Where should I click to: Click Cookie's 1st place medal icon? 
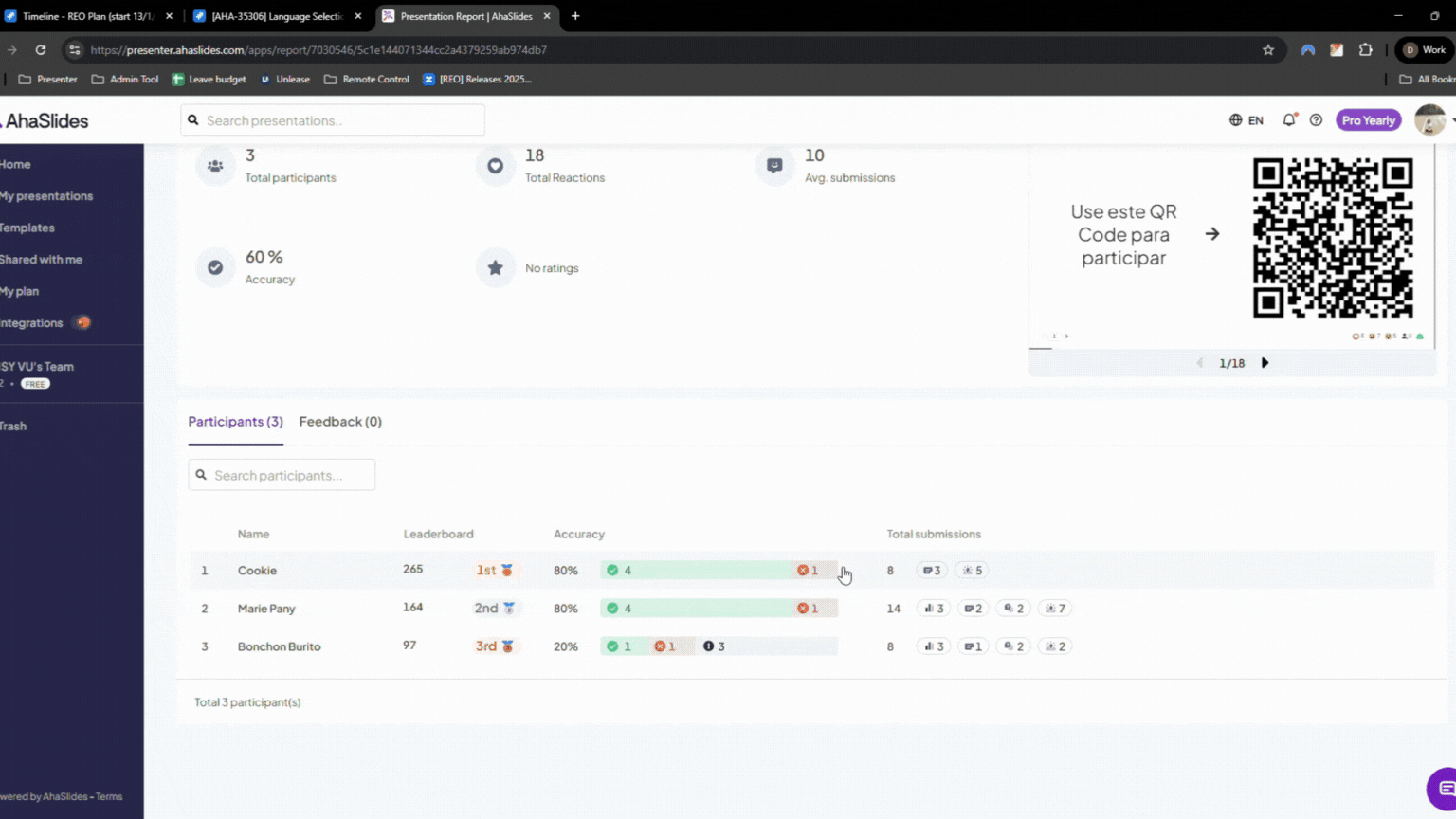click(507, 570)
